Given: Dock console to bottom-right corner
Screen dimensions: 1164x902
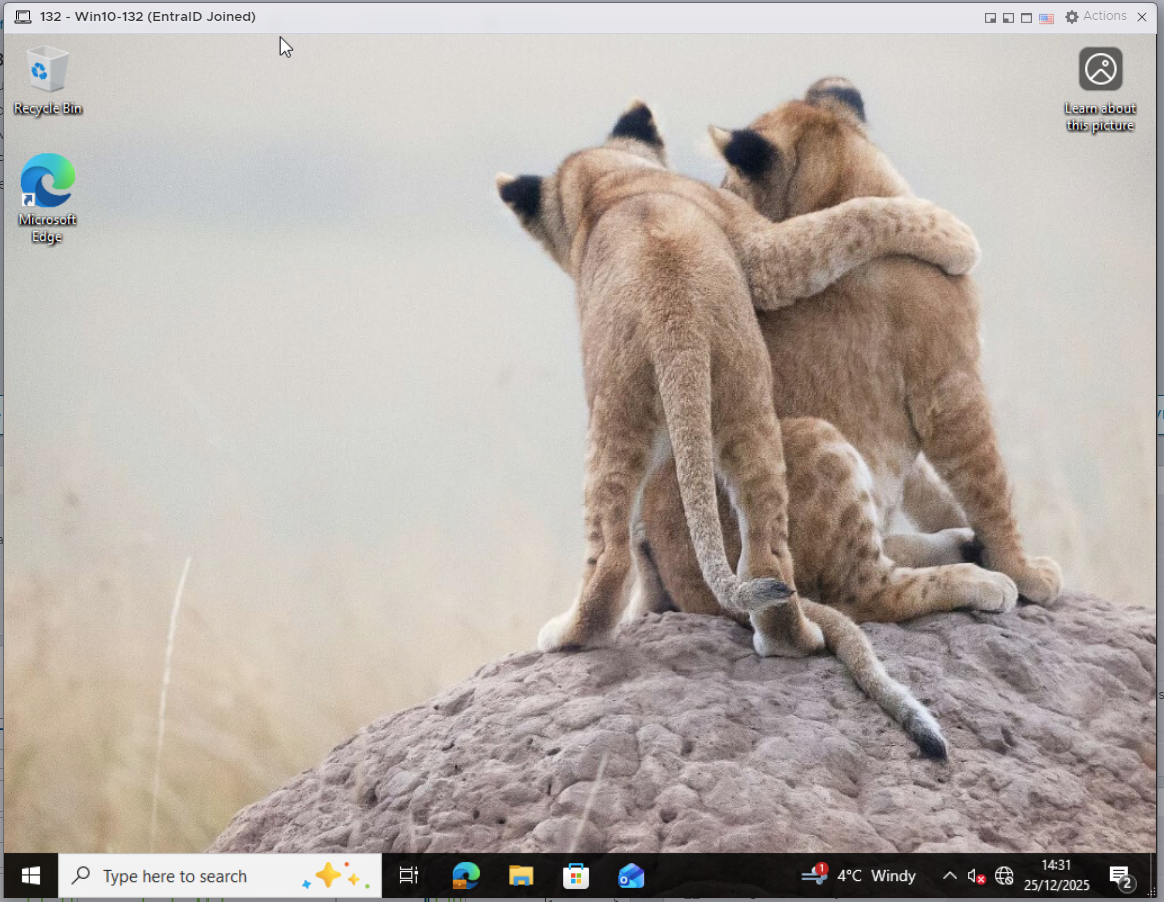Looking at the screenshot, I should 990,18.
